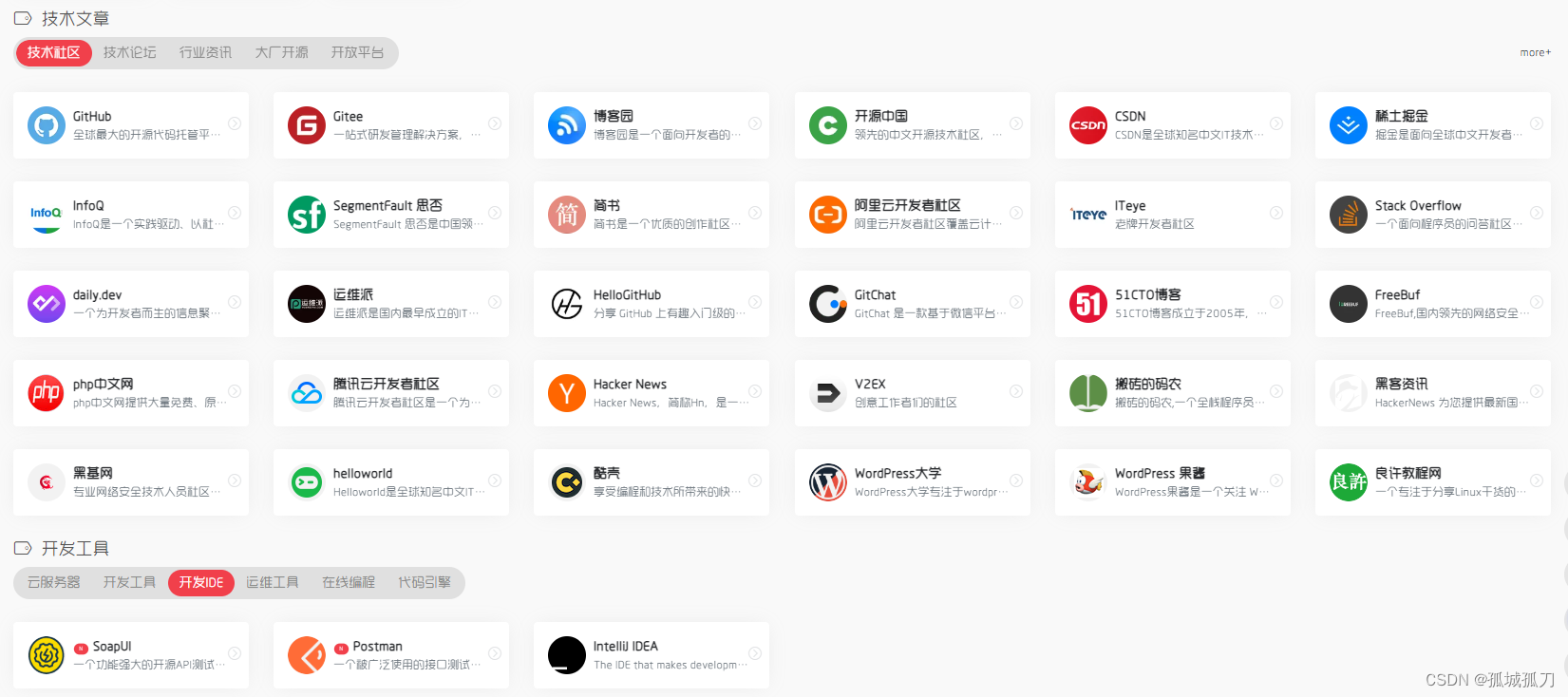Open the orange Postman icon
The height and width of the screenshot is (697, 1568).
click(x=306, y=655)
